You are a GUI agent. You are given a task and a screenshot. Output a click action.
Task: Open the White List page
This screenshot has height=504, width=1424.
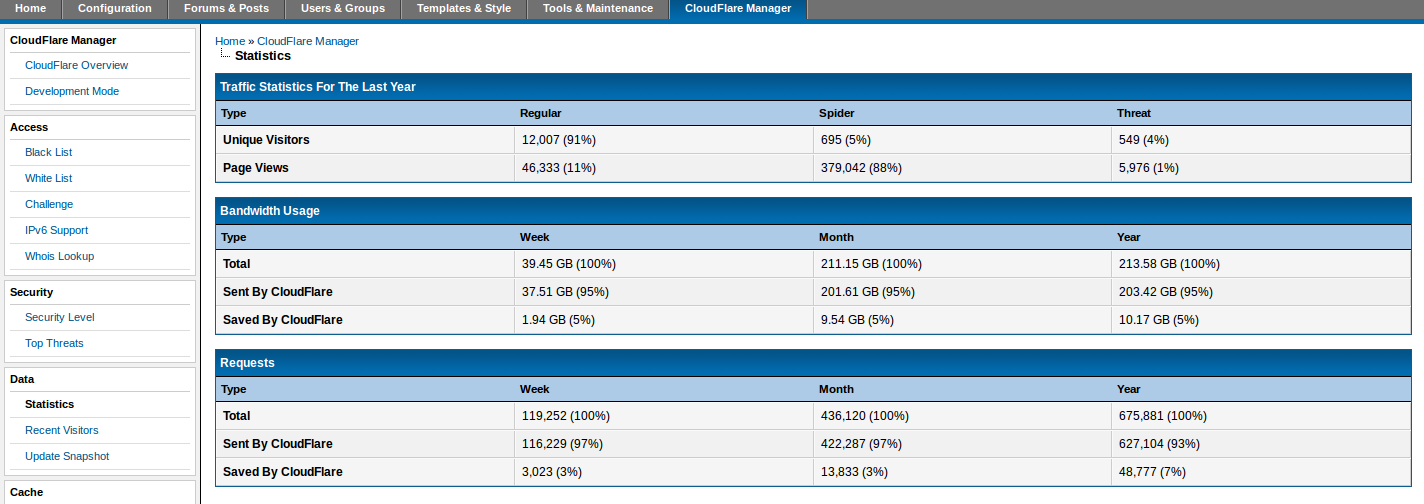[48, 178]
